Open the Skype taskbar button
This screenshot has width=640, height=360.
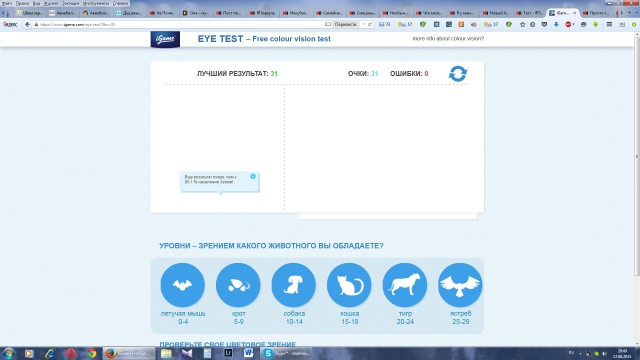tap(287, 353)
